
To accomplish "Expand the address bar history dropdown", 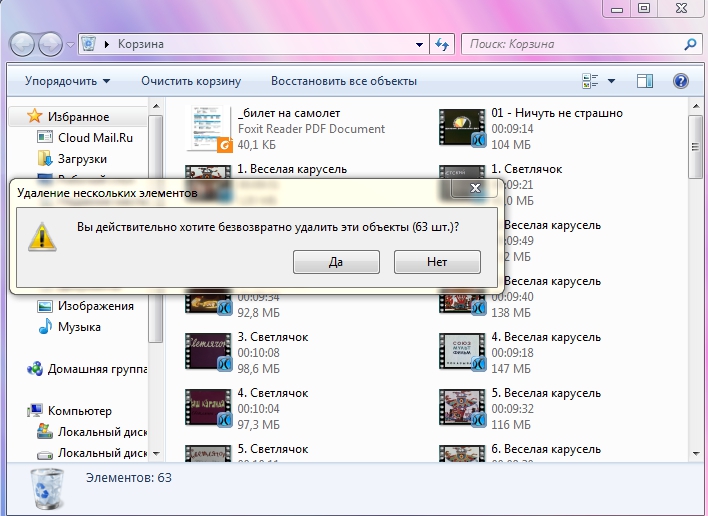I will point(419,44).
